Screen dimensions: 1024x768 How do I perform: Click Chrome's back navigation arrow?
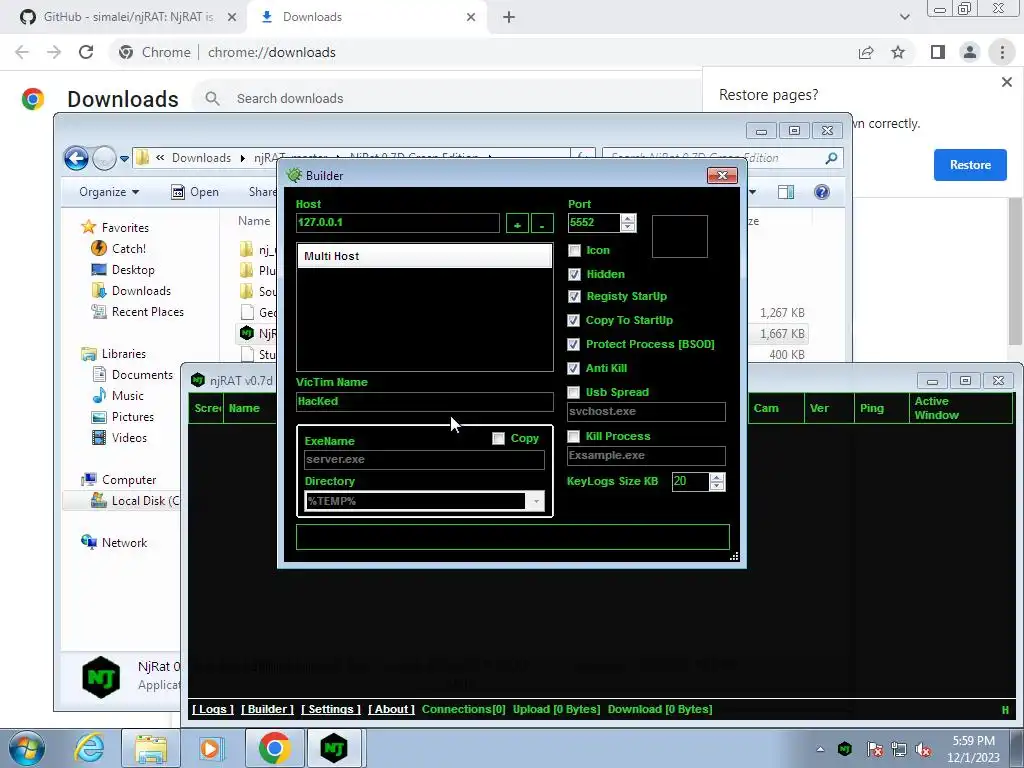[x=22, y=52]
